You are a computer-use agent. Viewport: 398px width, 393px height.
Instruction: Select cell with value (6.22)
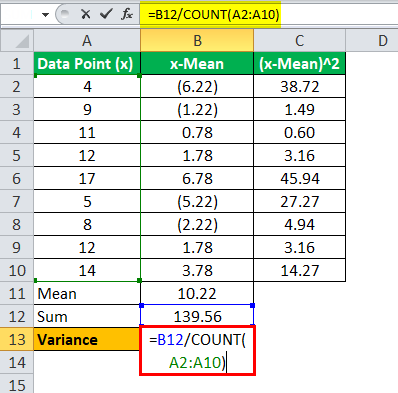[x=197, y=86]
